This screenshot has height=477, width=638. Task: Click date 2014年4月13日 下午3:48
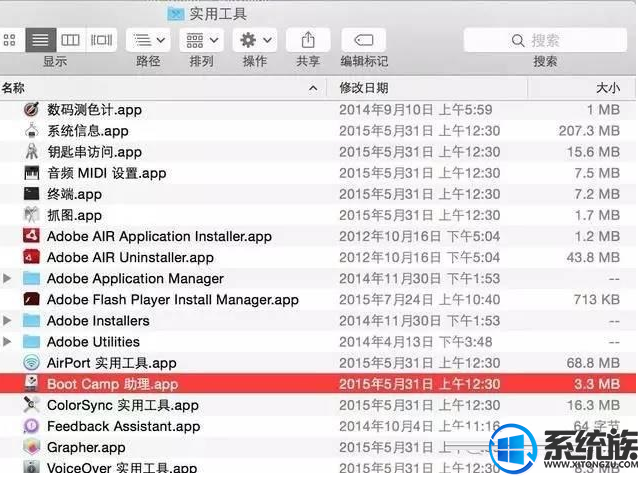point(416,342)
